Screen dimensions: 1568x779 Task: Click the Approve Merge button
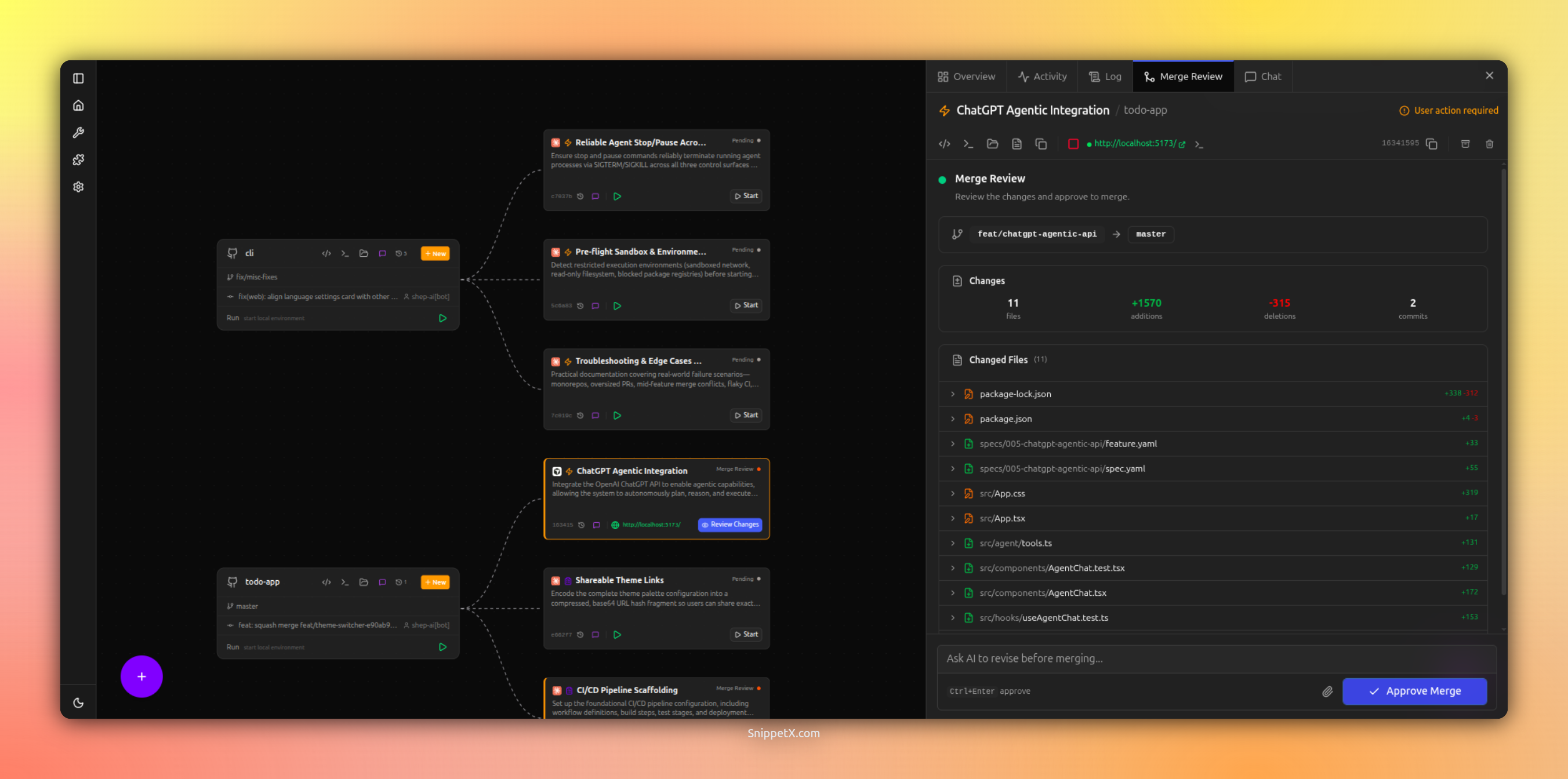[1414, 691]
